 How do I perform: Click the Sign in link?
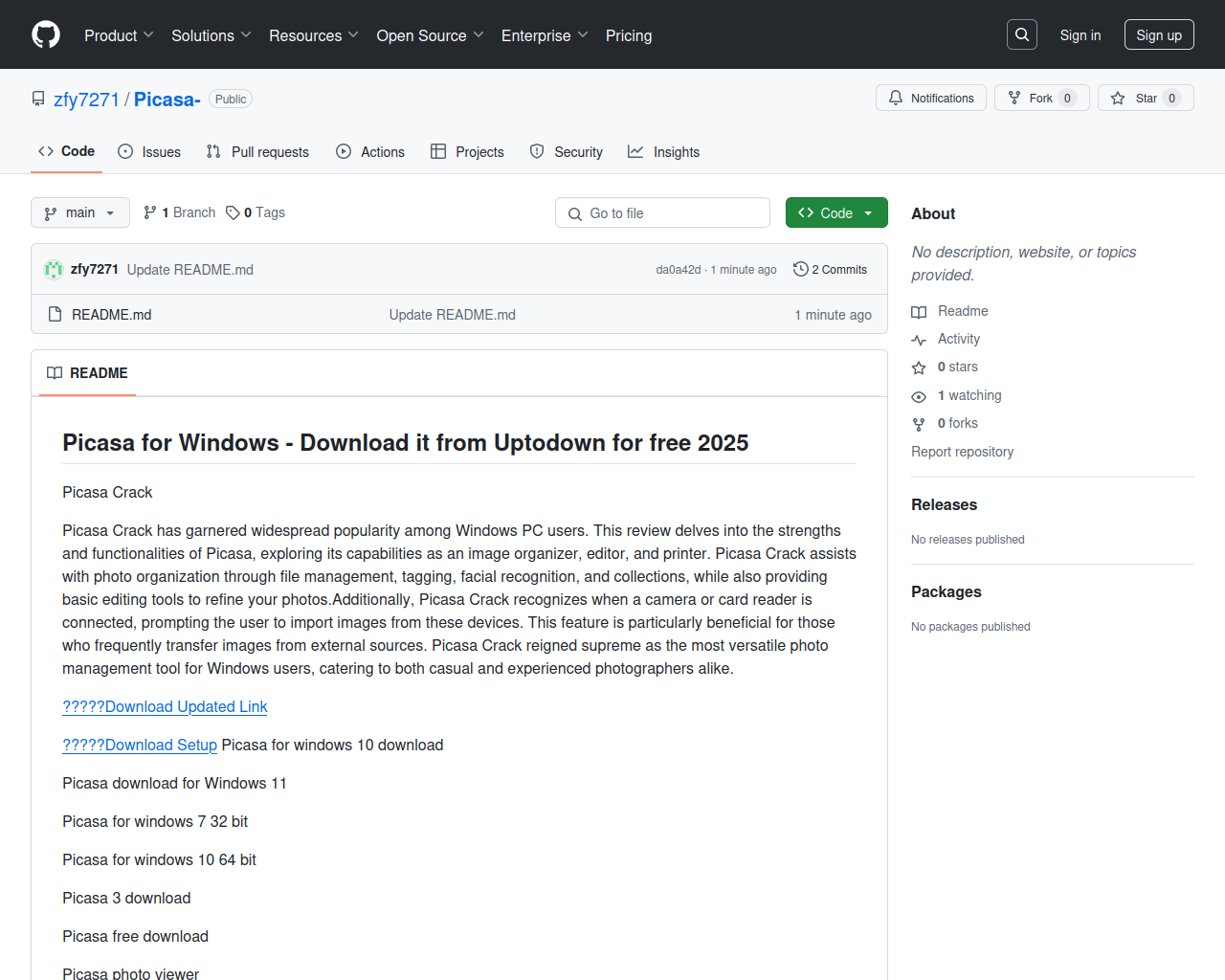(x=1080, y=35)
